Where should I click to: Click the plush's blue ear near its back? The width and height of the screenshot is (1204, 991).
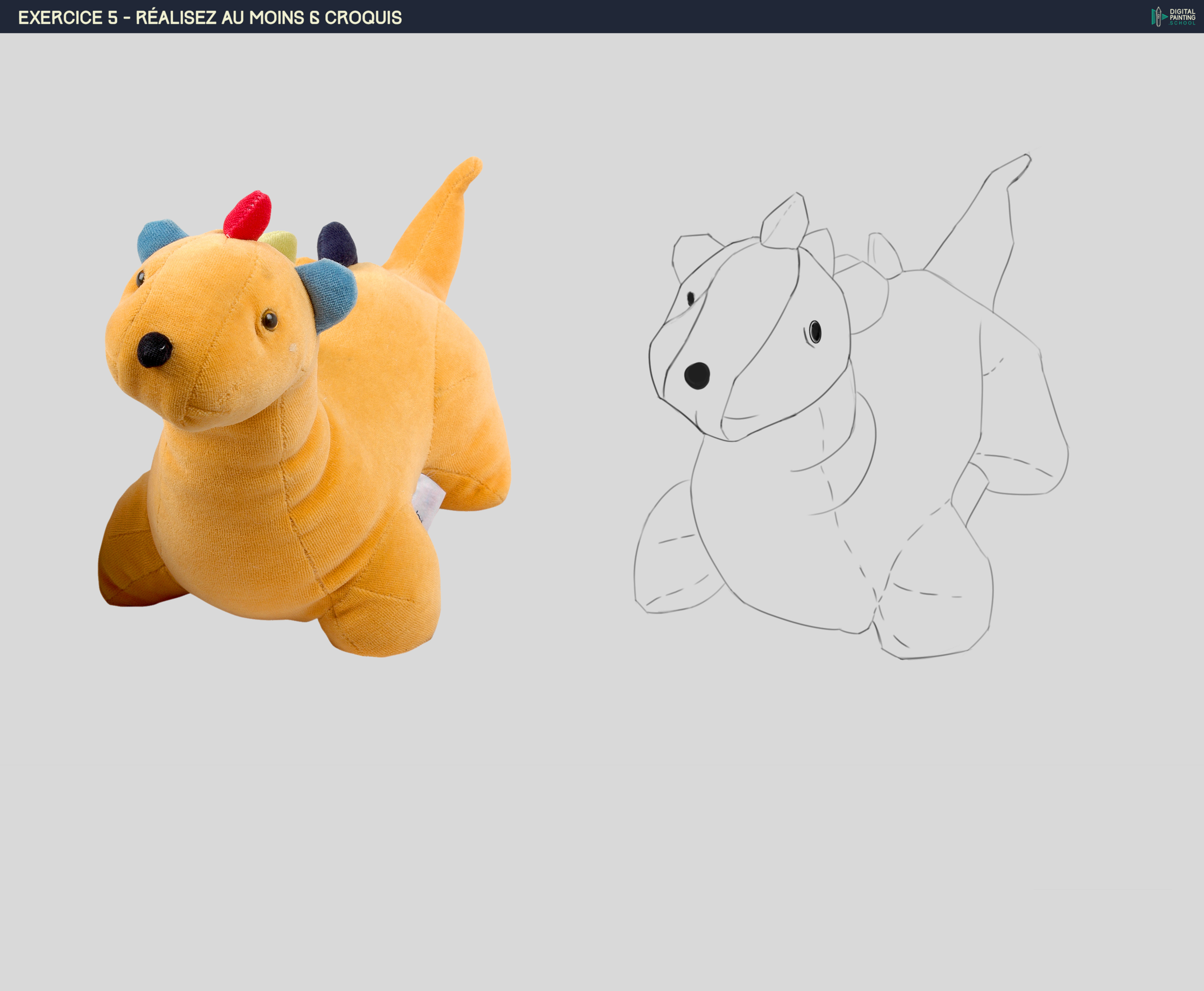[x=329, y=292]
